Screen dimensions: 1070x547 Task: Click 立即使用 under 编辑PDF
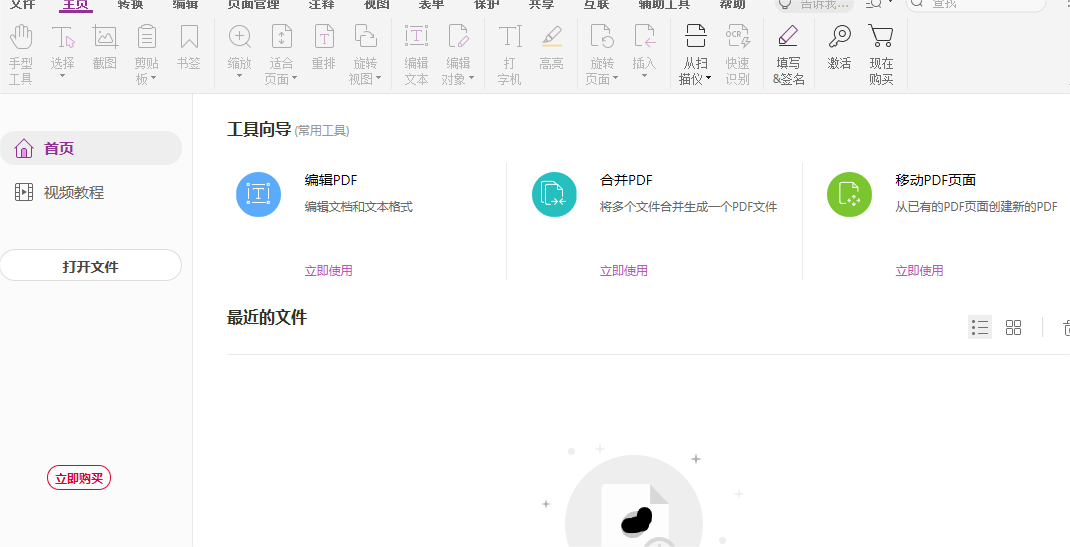click(x=328, y=271)
